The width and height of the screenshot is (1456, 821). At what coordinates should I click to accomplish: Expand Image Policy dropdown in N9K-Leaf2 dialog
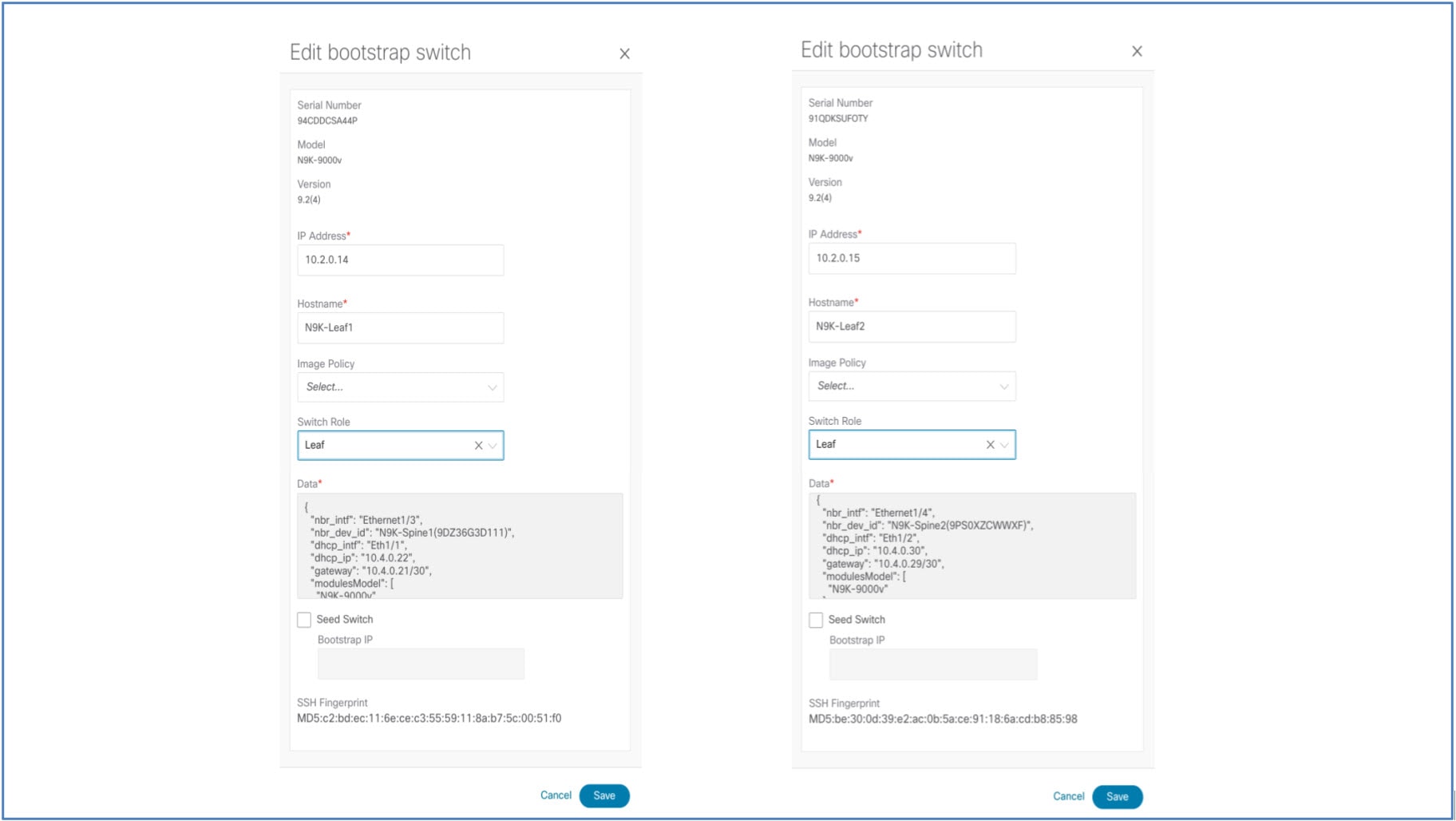(912, 387)
